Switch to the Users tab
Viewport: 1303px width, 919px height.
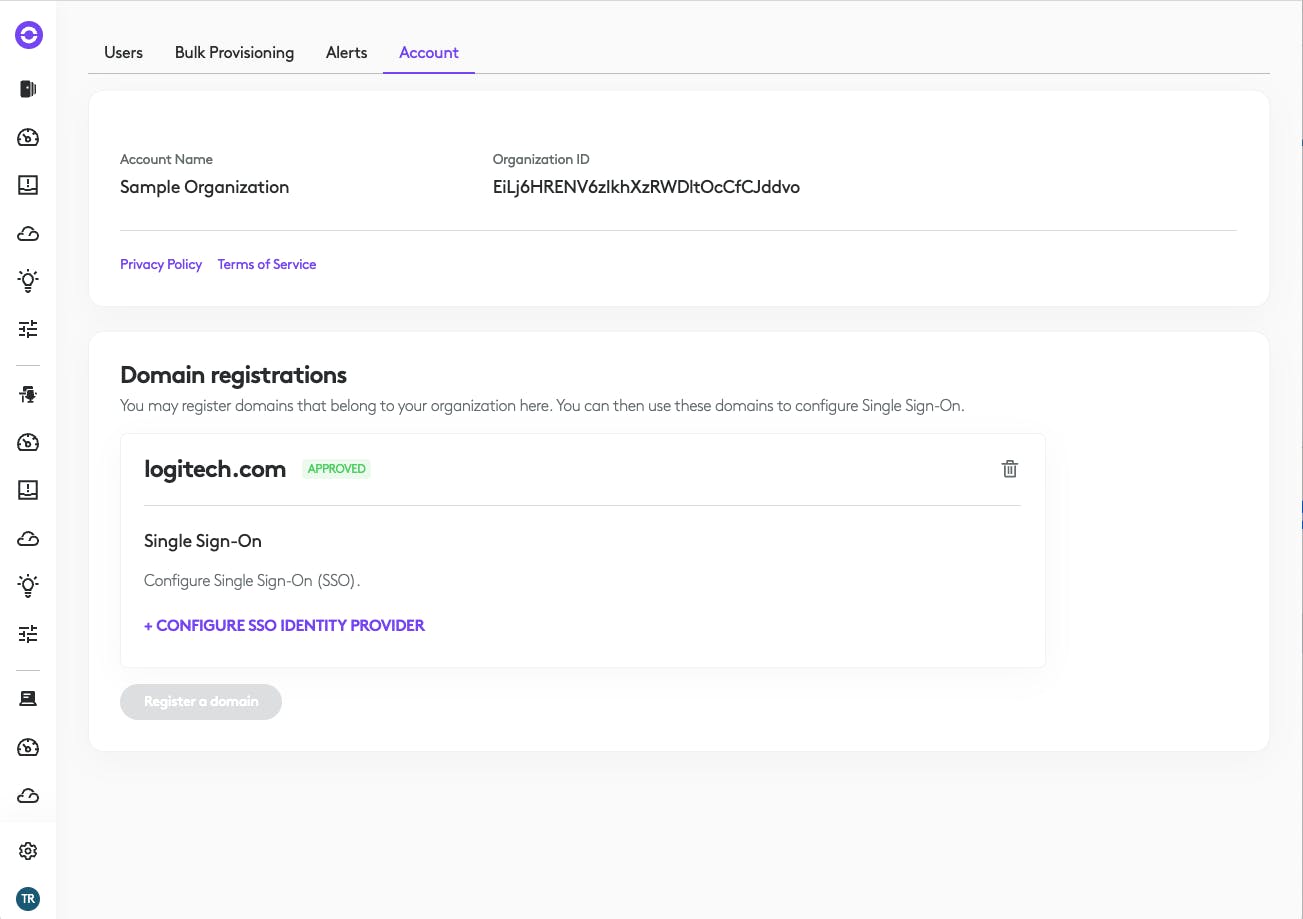pos(123,53)
